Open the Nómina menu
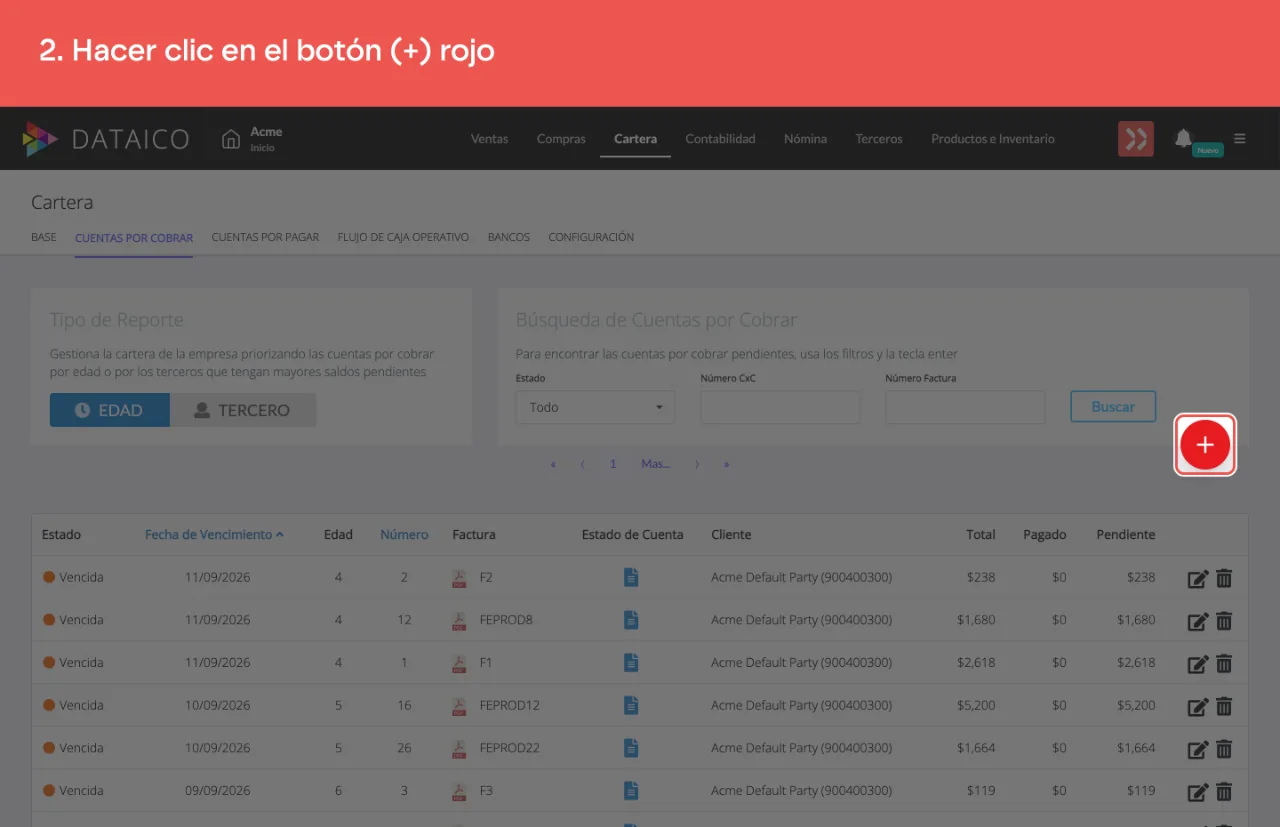This screenshot has height=827, width=1280. point(805,139)
